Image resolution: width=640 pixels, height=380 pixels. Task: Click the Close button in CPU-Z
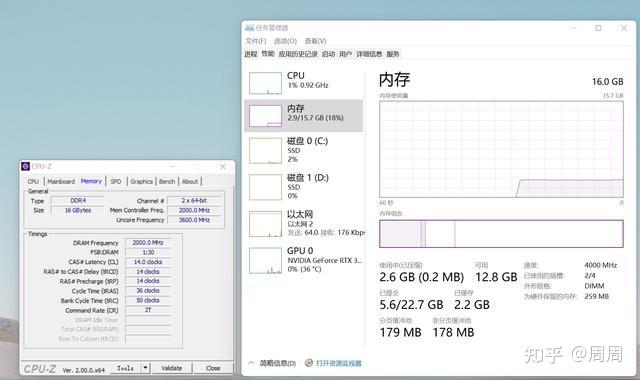[x=213, y=368]
